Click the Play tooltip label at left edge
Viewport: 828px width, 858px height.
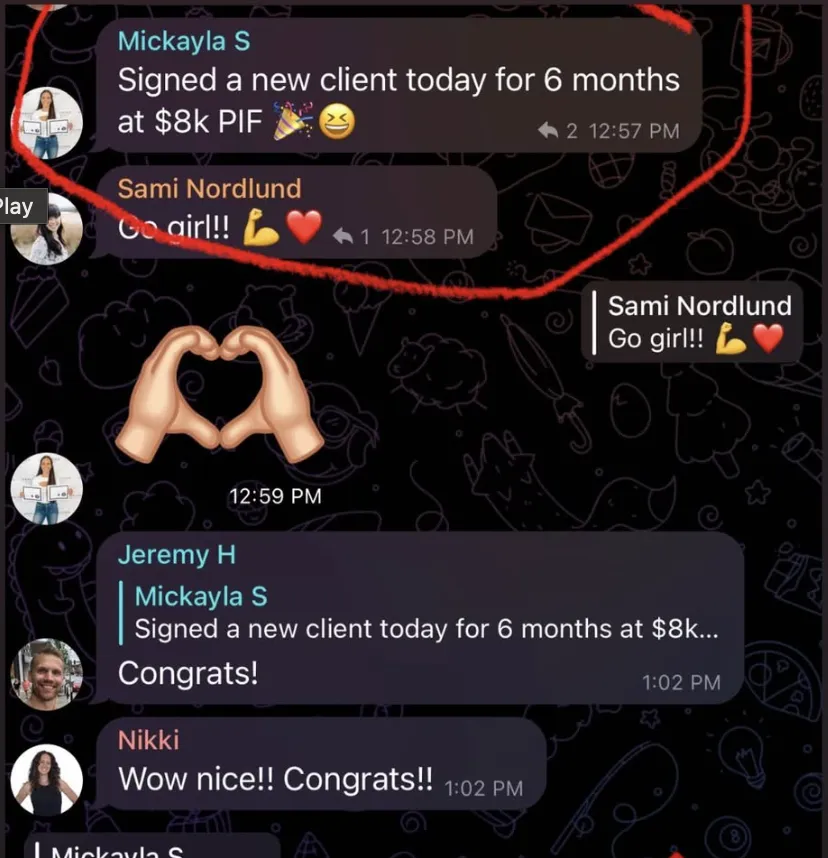[x=20, y=206]
